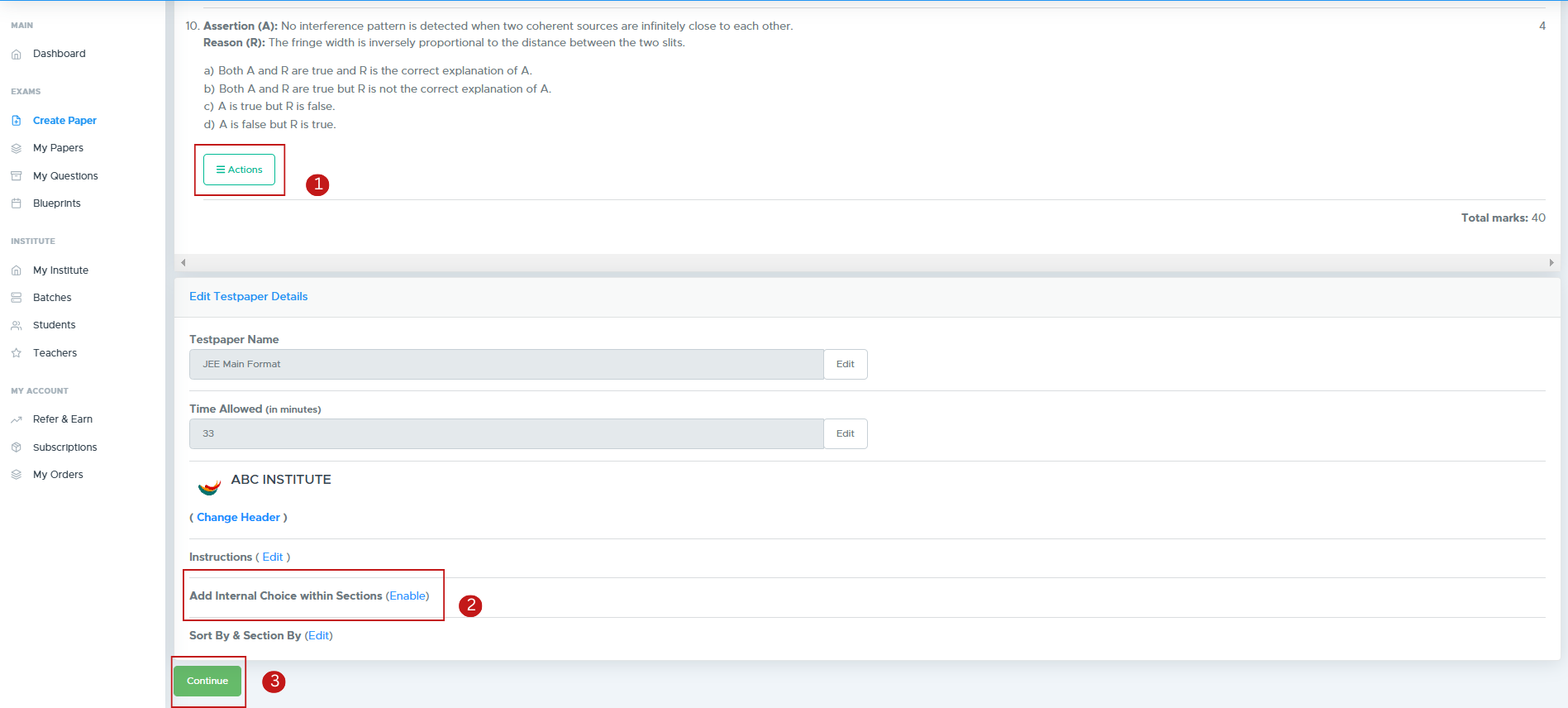Click the Dashboard home icon in sidebar
The height and width of the screenshot is (708, 1568).
16,55
